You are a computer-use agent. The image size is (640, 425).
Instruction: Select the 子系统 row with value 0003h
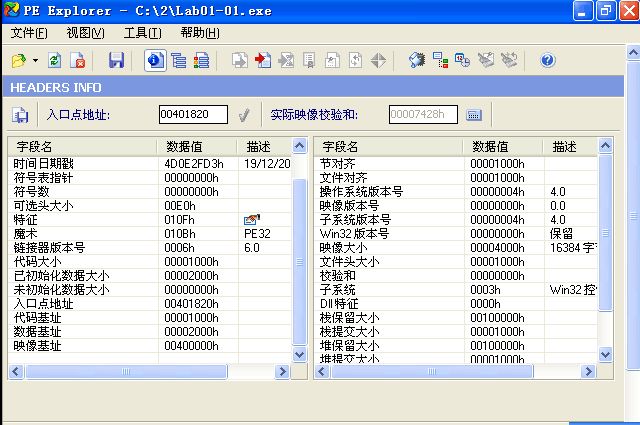(x=456, y=289)
